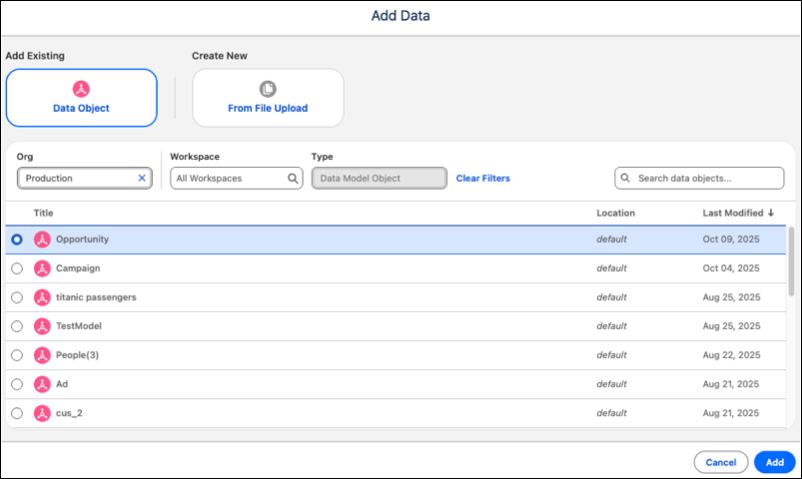The image size is (802, 479).
Task: Click the cus_2 row's pink object icon
Action: pos(42,413)
